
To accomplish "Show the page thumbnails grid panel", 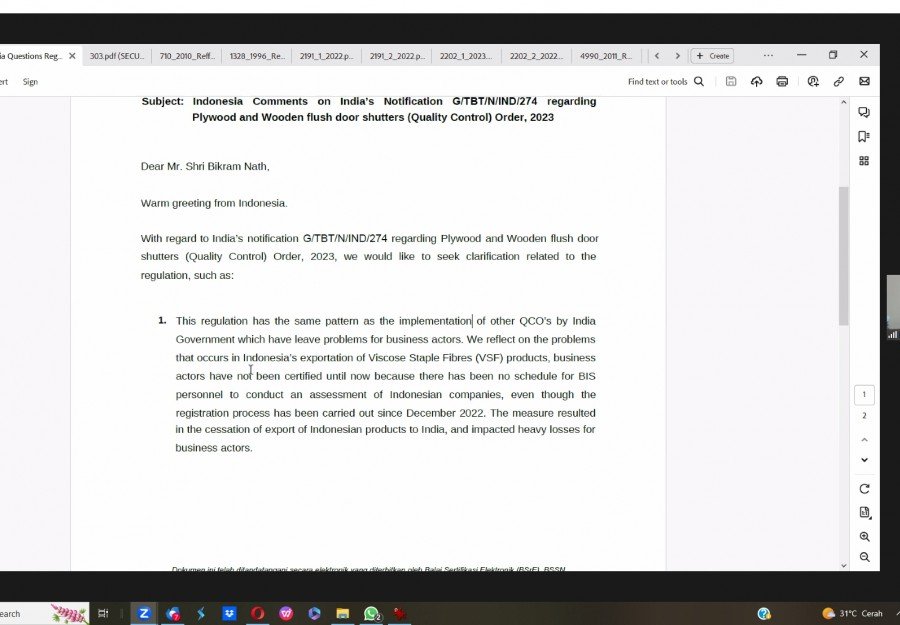I will click(x=864, y=161).
